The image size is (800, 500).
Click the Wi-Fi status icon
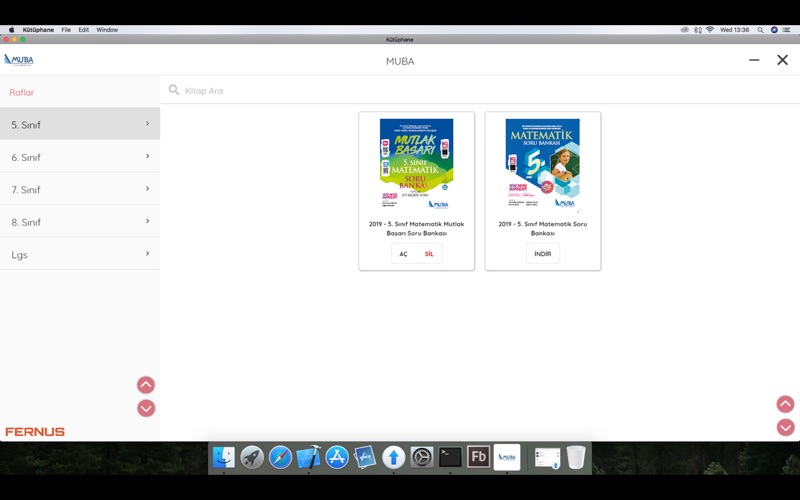point(710,30)
